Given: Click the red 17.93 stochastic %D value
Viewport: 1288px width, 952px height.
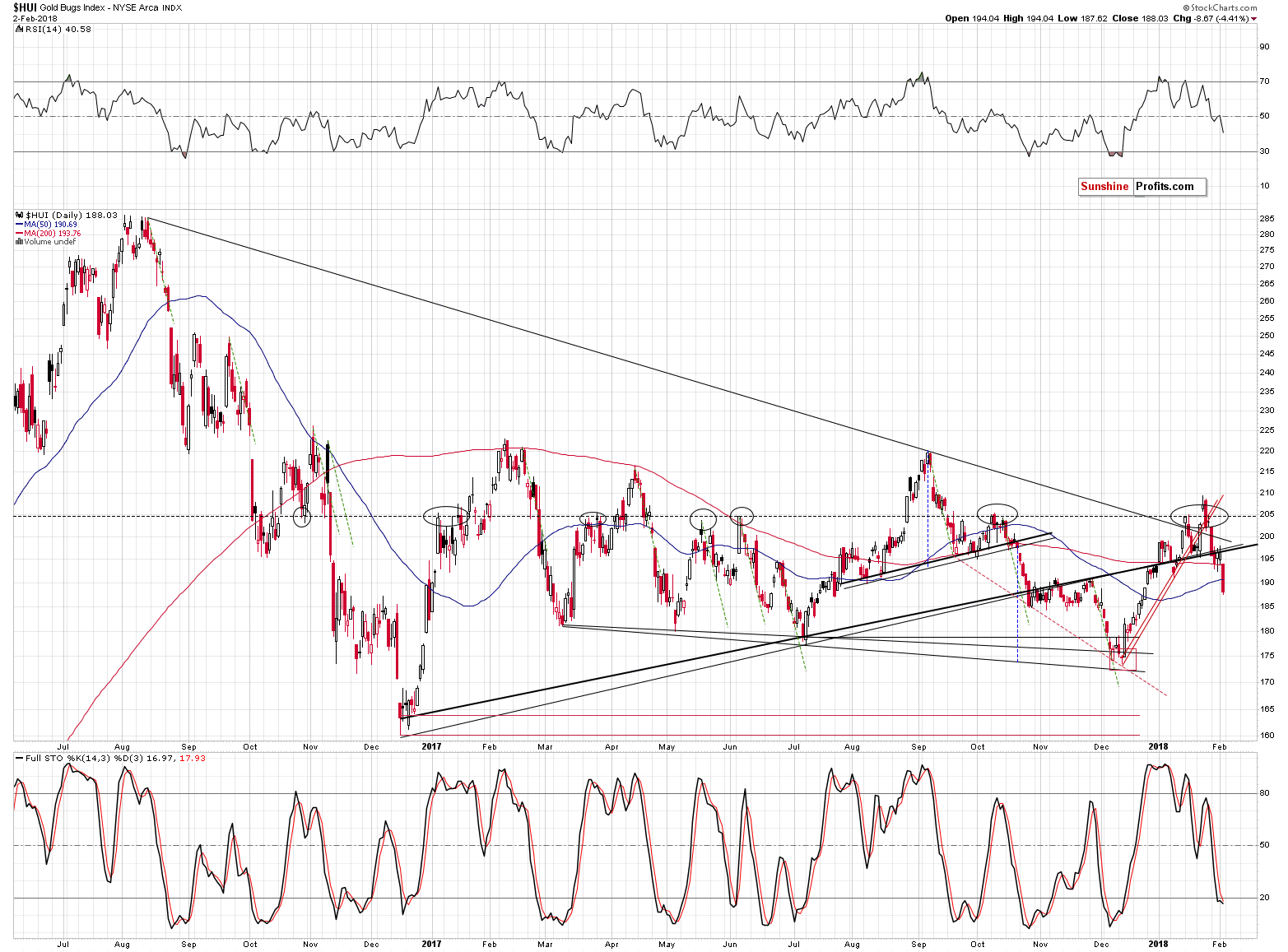Looking at the screenshot, I should pyautogui.click(x=193, y=758).
